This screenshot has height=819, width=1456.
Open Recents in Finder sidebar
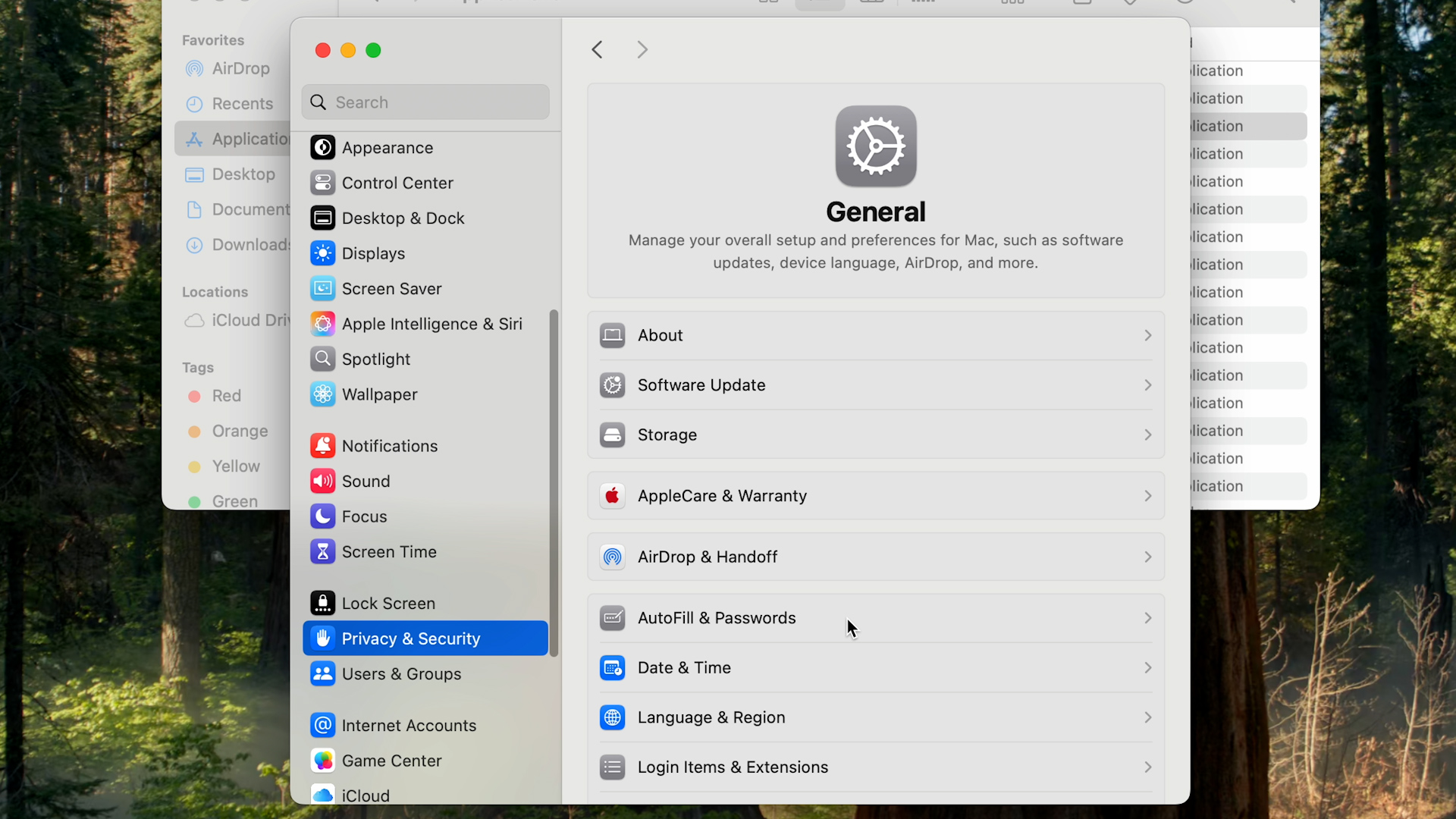click(230, 104)
